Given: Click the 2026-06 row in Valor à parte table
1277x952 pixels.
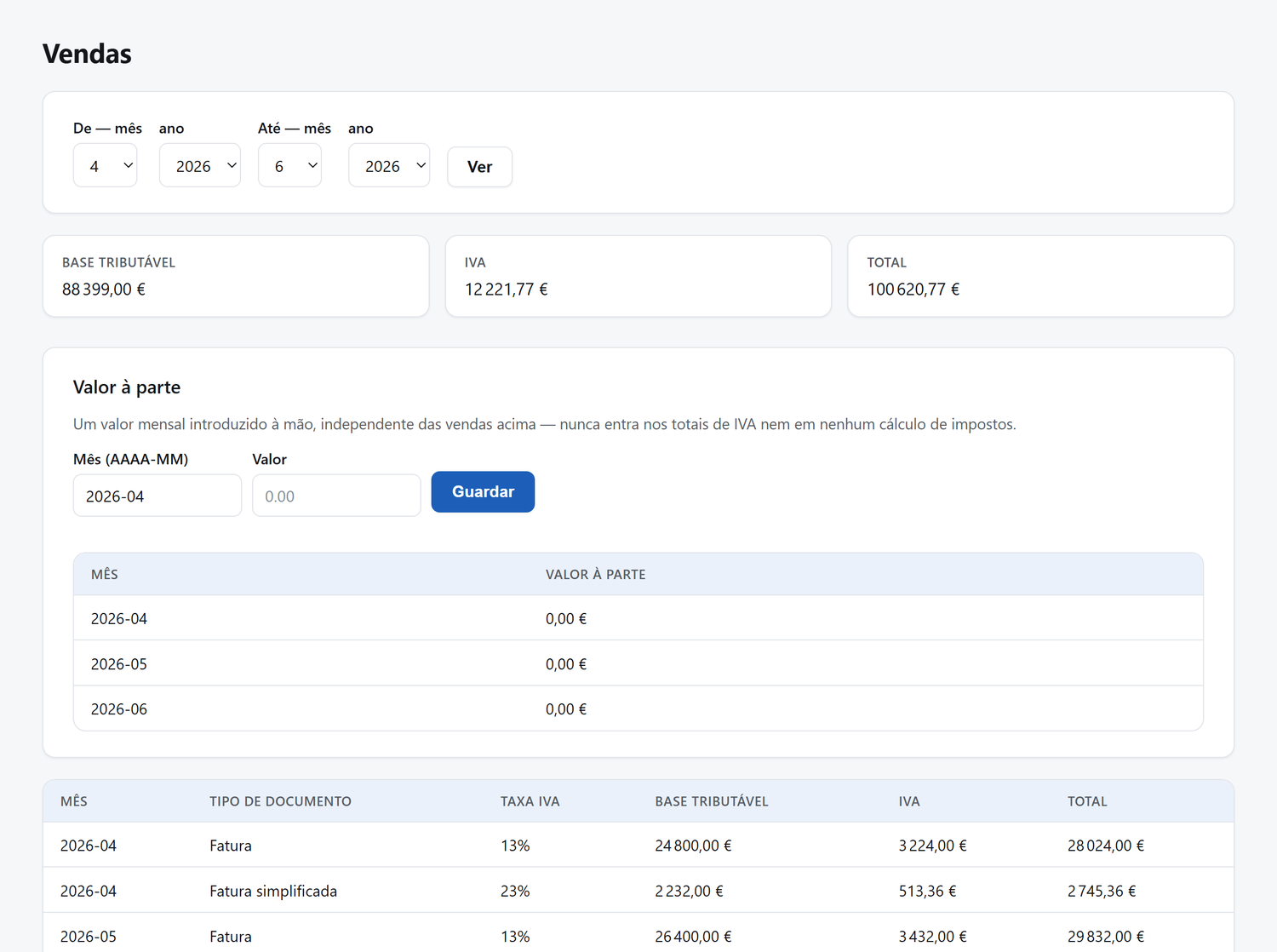Looking at the screenshot, I should [638, 708].
